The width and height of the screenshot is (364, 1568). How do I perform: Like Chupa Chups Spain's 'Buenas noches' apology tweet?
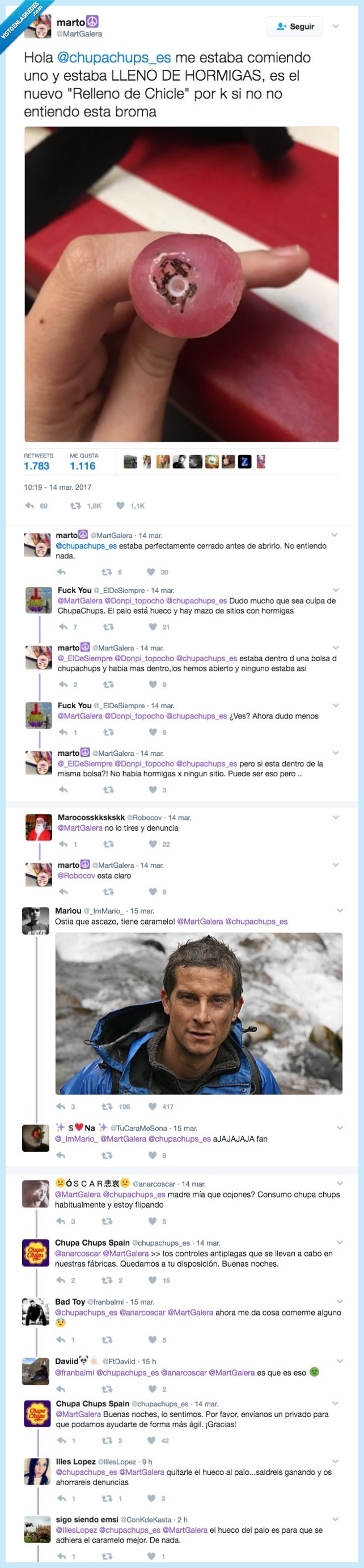pos(152,1440)
